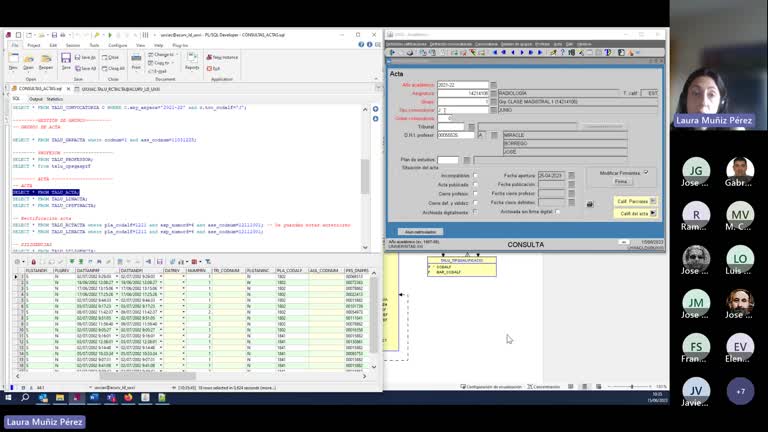Launch New Instance from Application group
The image size is (768, 432).
[x=222, y=57]
